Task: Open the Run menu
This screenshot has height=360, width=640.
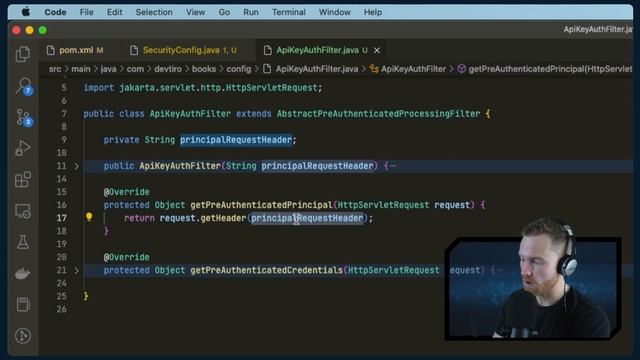Action: [251, 12]
